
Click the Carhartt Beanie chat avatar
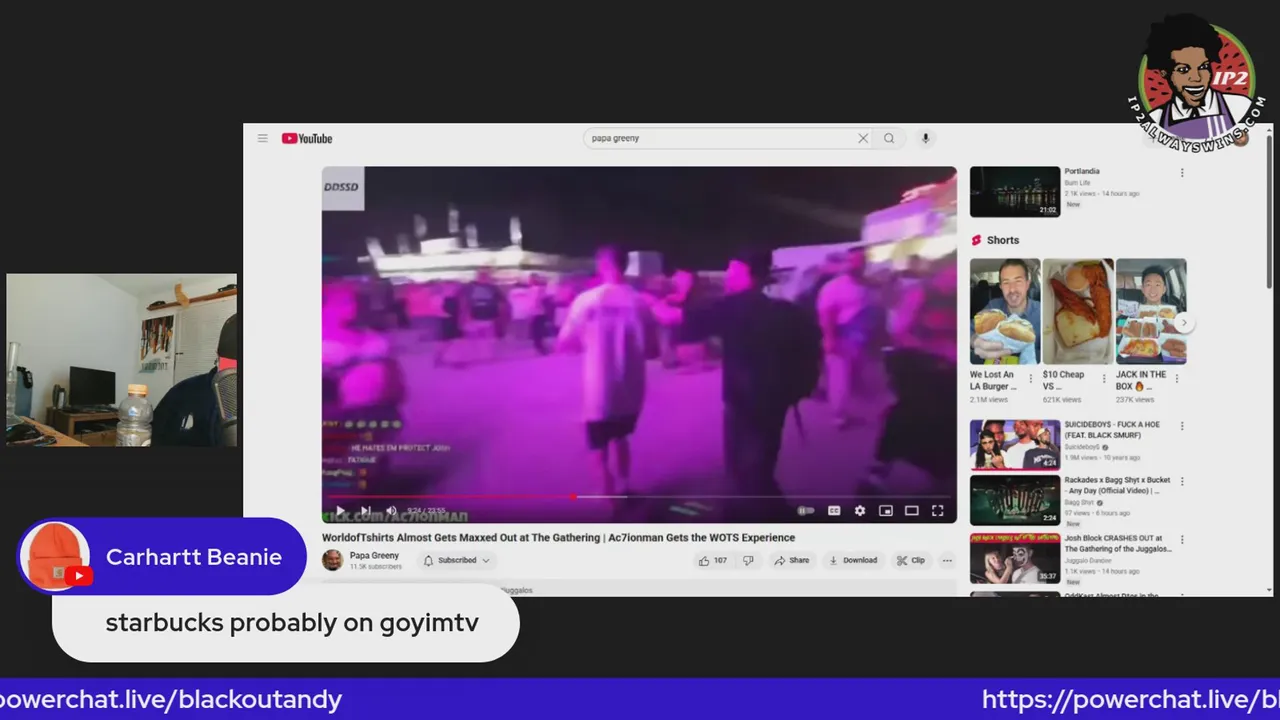(56, 557)
